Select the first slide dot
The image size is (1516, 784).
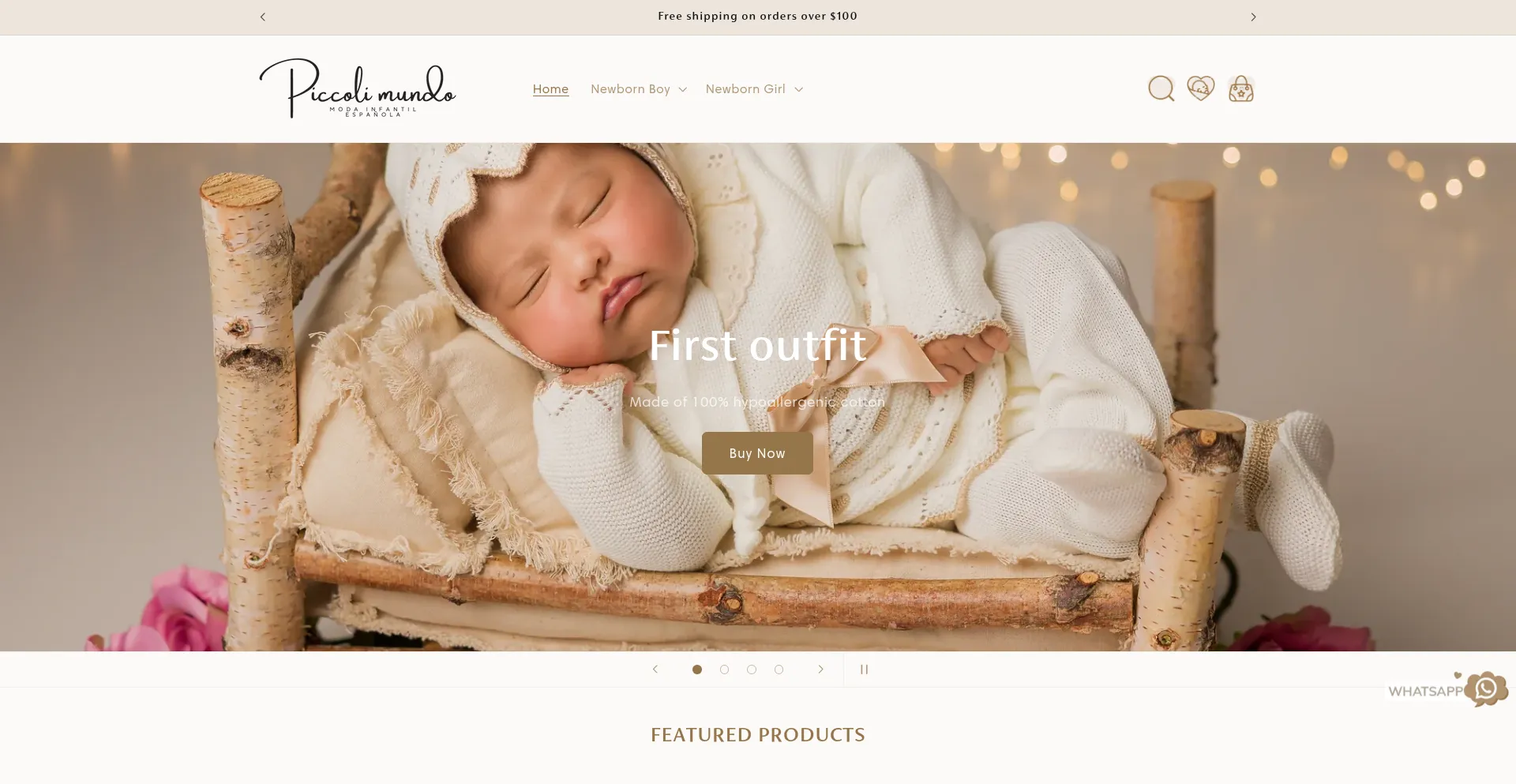(697, 670)
